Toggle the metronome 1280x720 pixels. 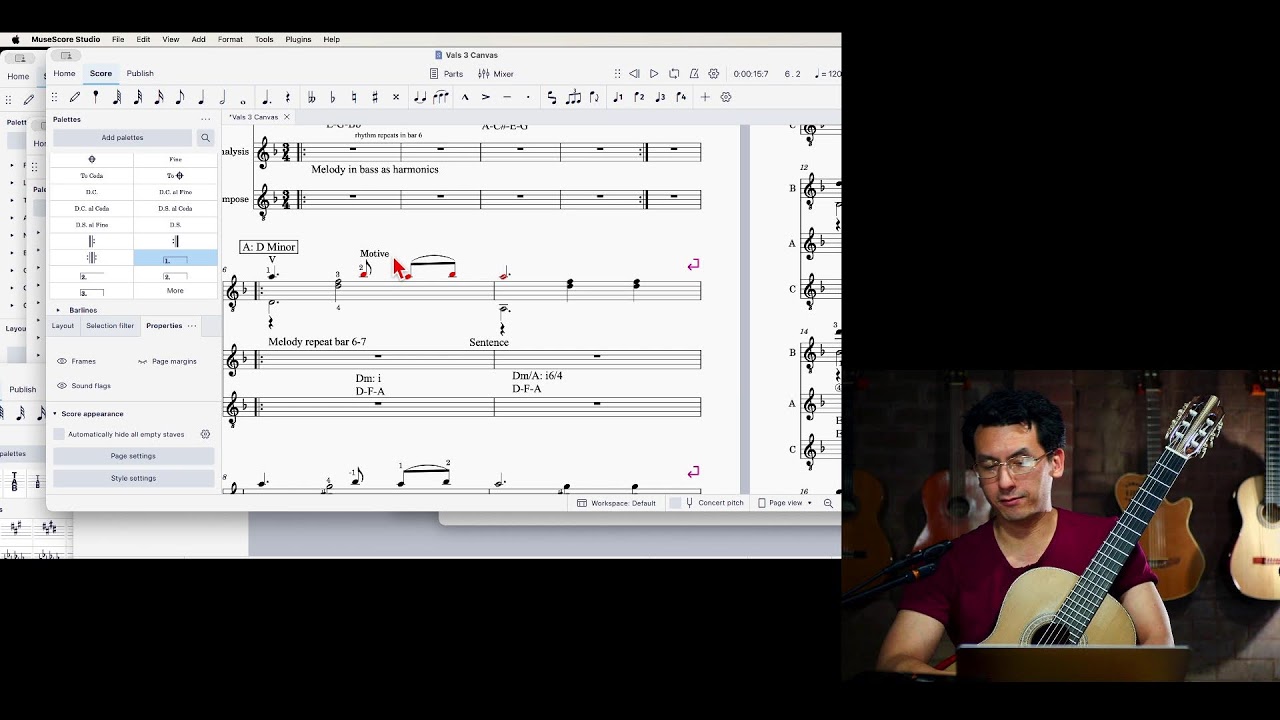(x=694, y=74)
